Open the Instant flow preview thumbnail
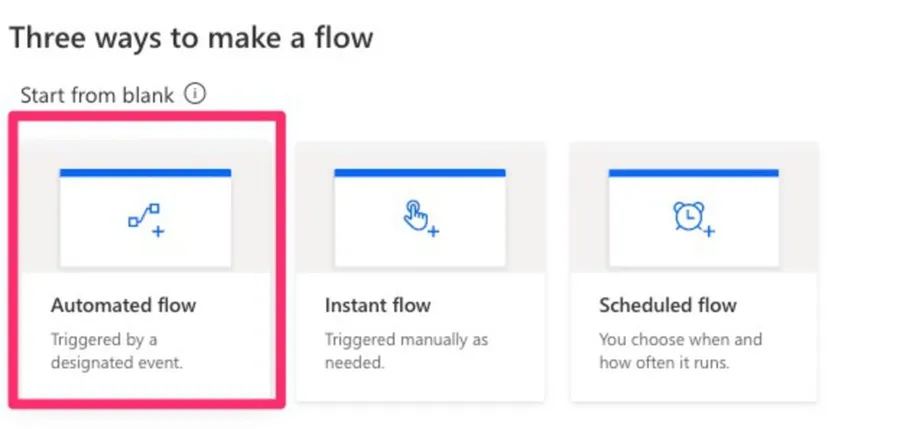 point(419,218)
